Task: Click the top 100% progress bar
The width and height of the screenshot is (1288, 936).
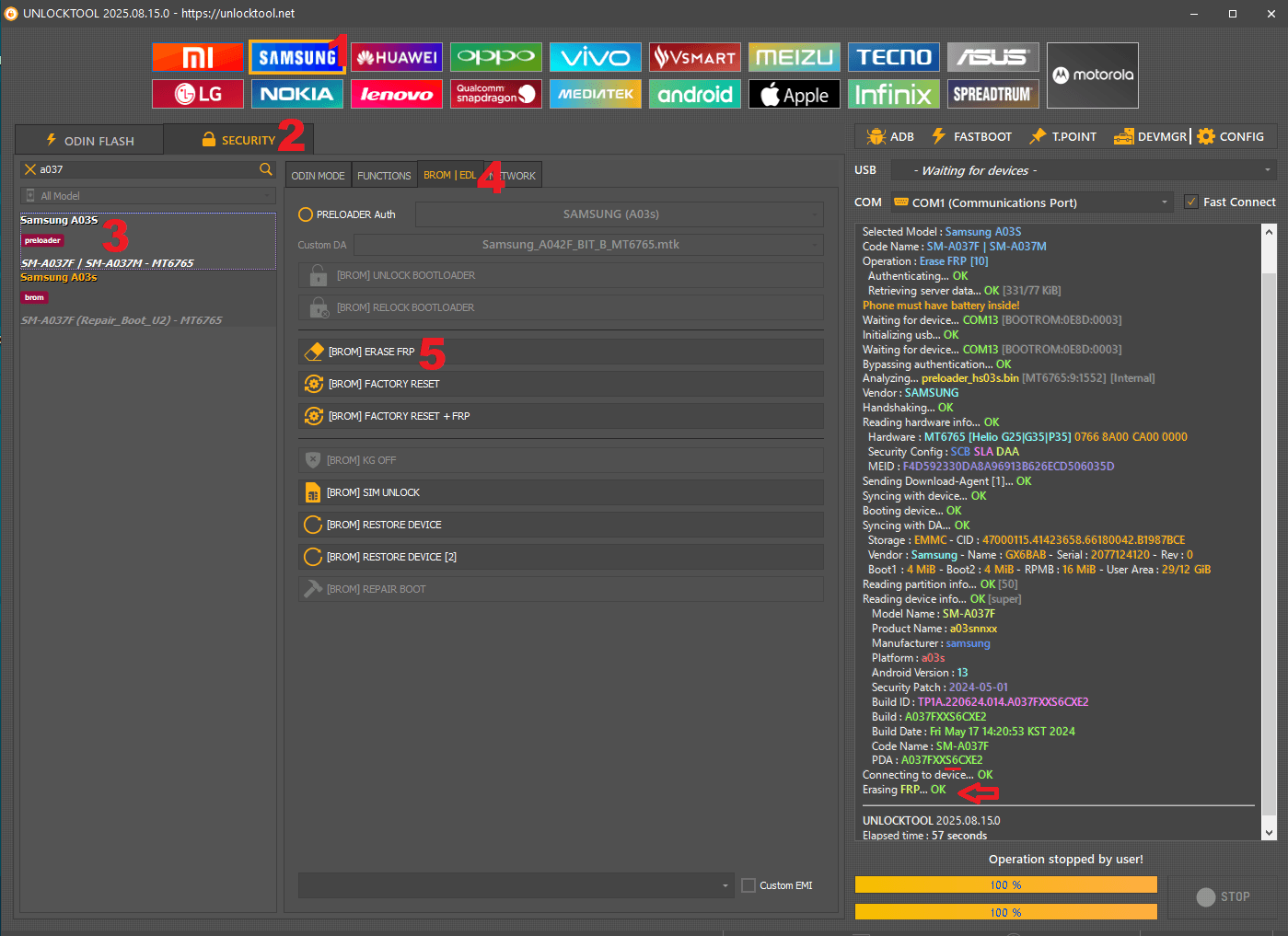Action: 1005,884
